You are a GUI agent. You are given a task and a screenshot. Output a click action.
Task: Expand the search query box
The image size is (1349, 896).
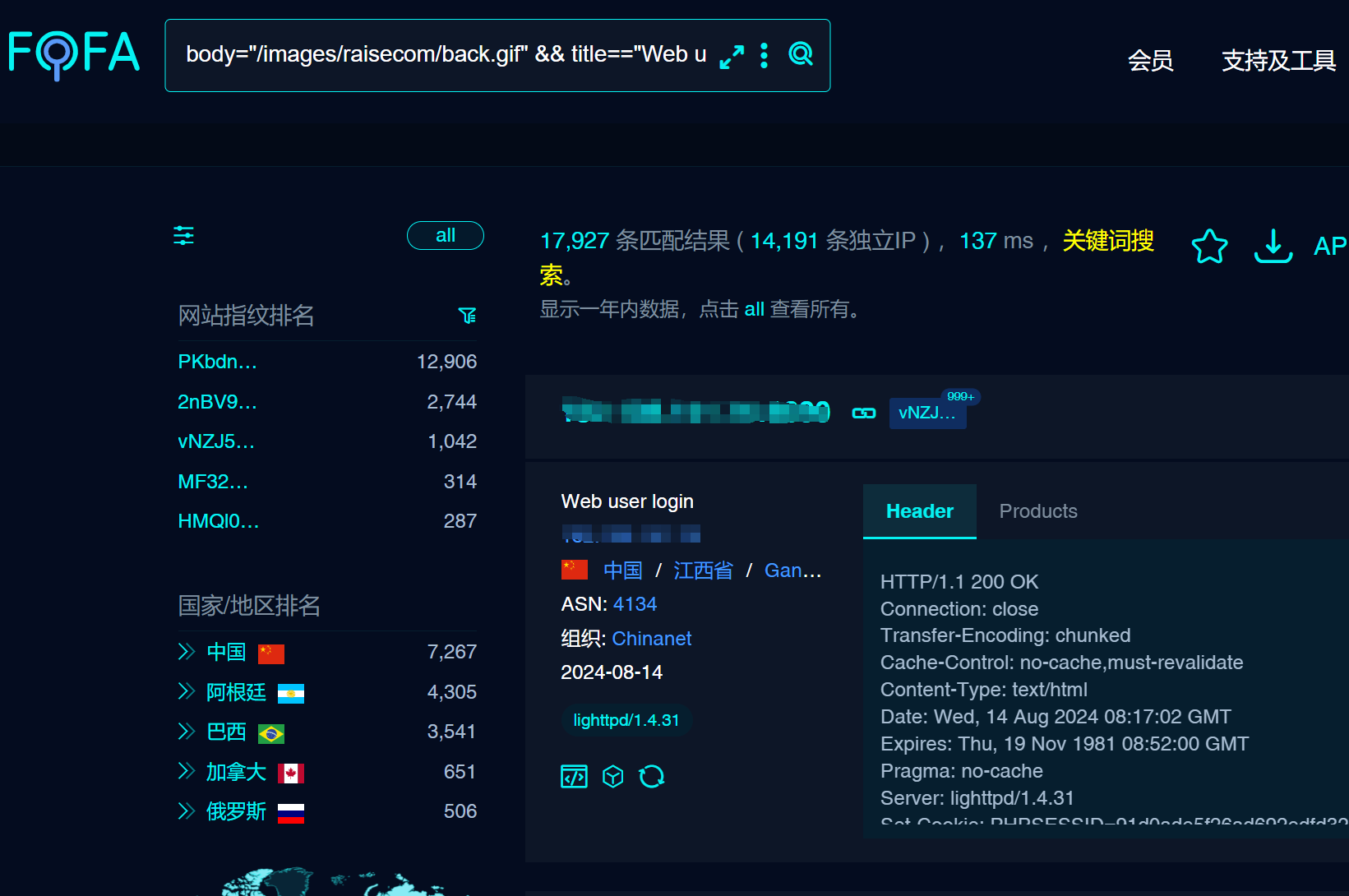tap(732, 56)
